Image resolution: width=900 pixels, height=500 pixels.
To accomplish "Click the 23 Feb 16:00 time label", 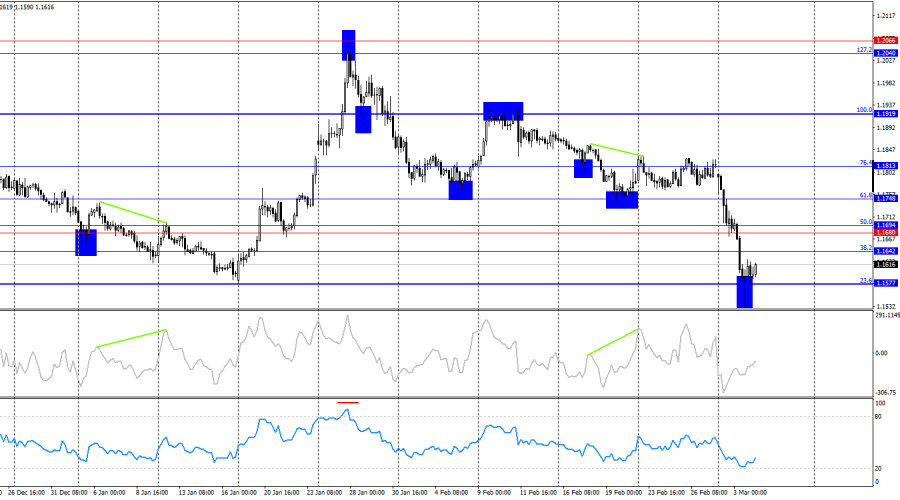I will click(666, 493).
